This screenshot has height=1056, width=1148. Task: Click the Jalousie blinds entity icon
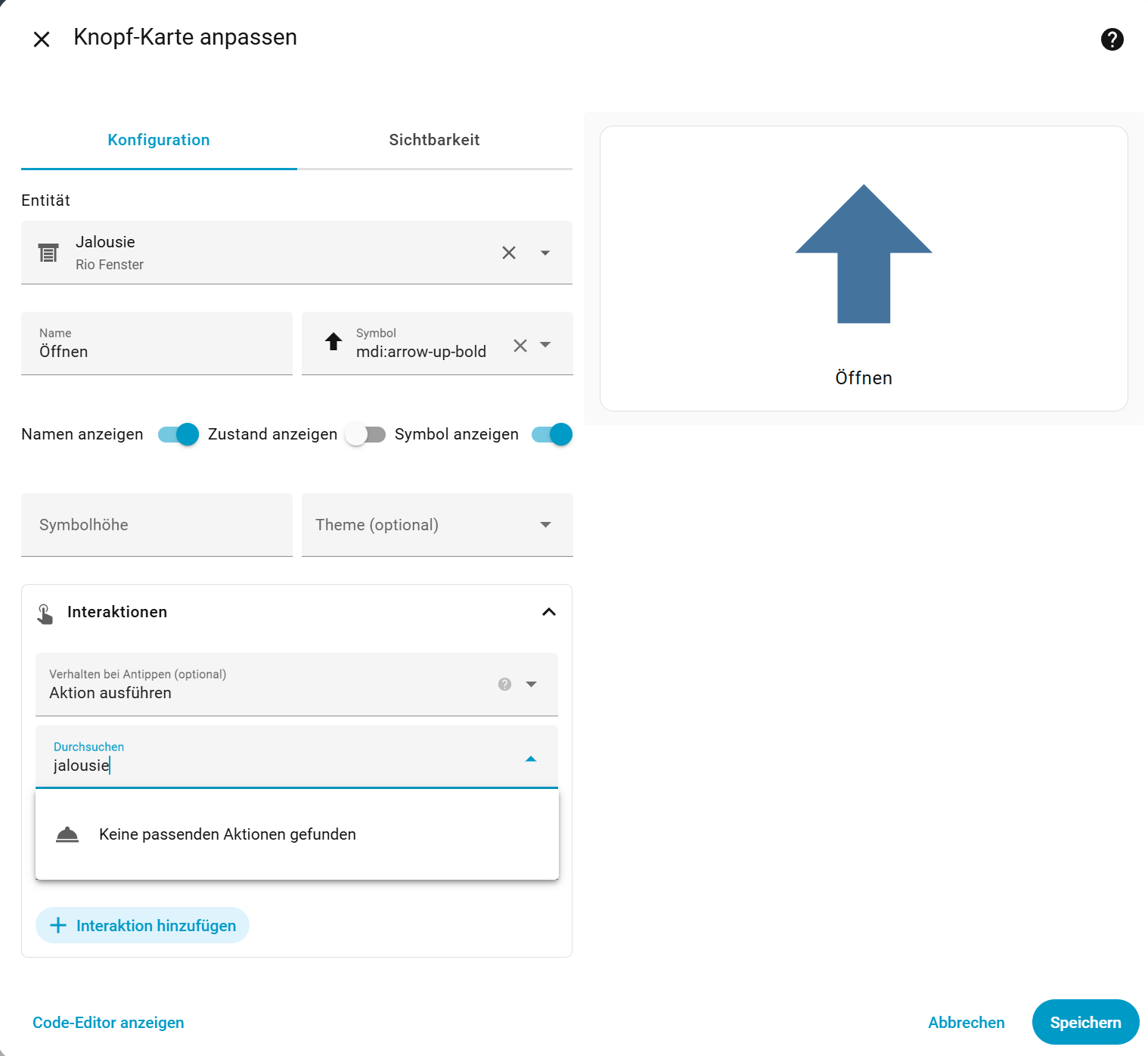(x=48, y=253)
